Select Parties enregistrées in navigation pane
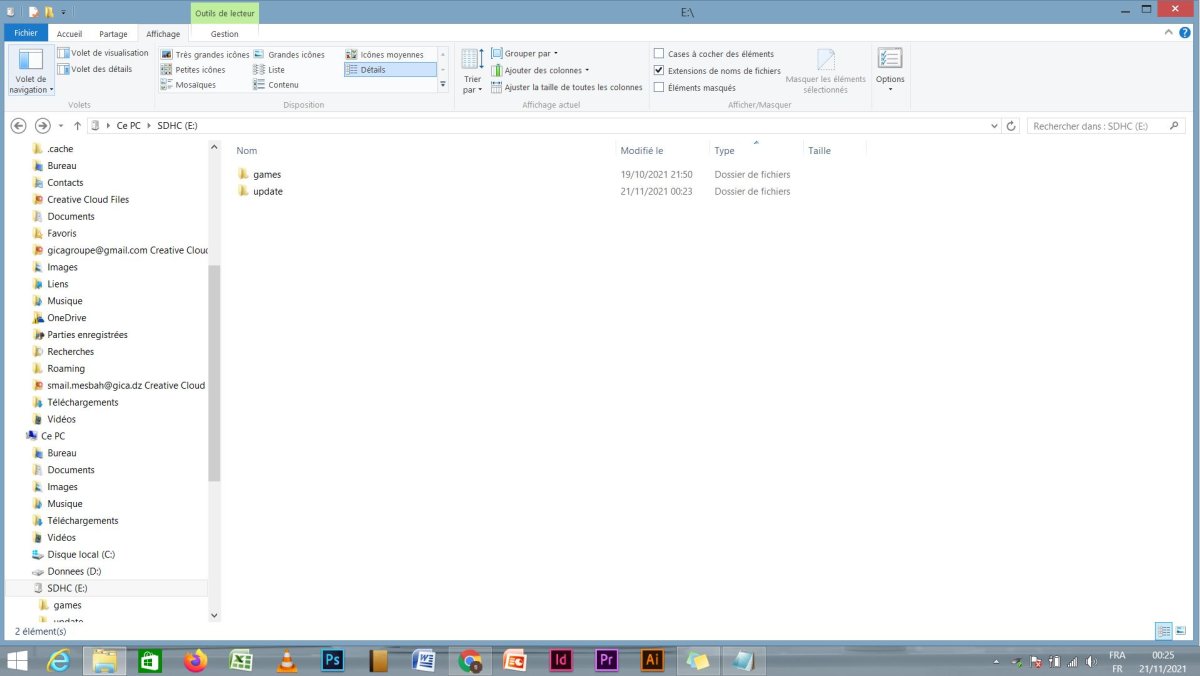Viewport: 1200px width, 676px height. tap(87, 335)
